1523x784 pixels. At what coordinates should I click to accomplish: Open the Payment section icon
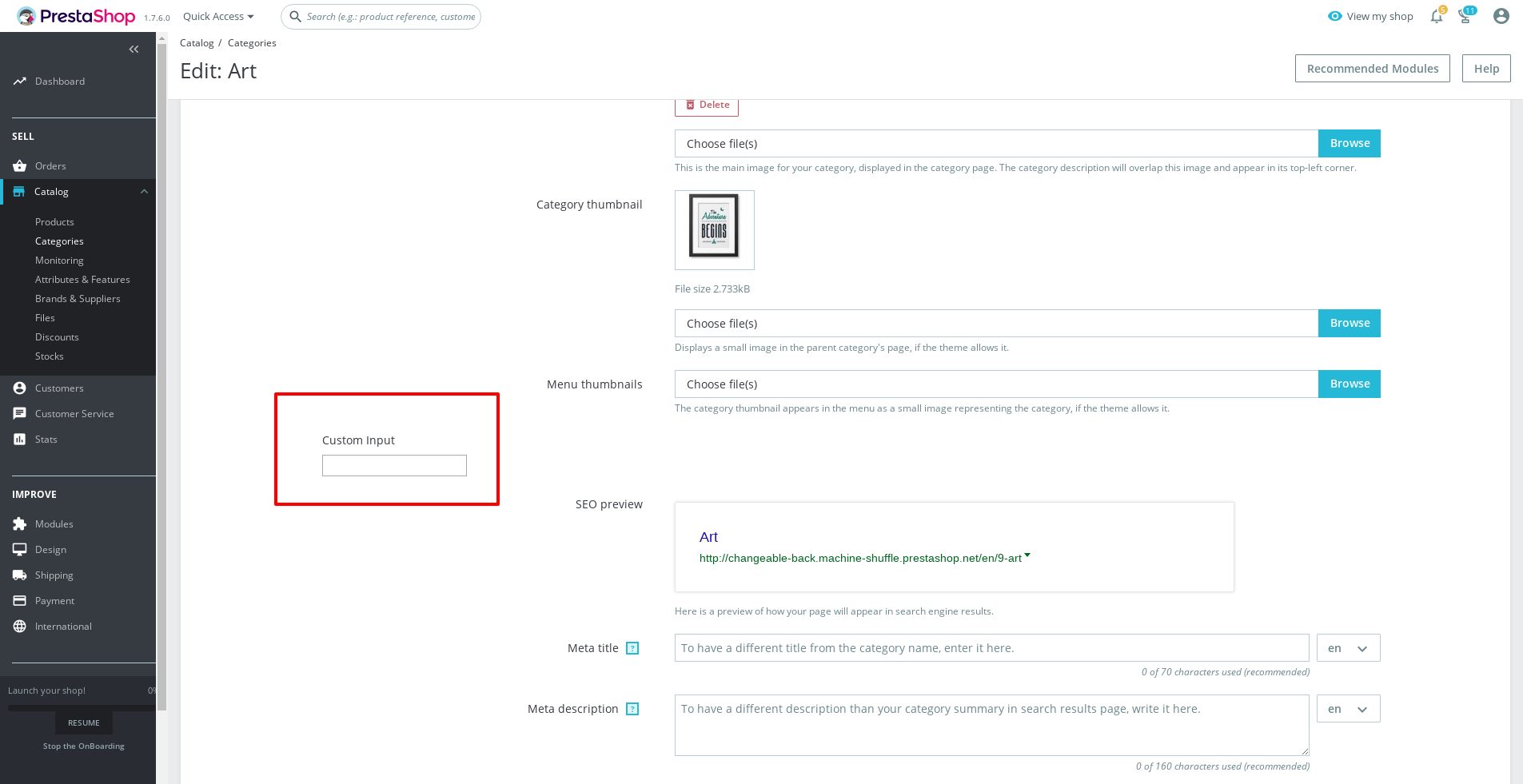(20, 600)
